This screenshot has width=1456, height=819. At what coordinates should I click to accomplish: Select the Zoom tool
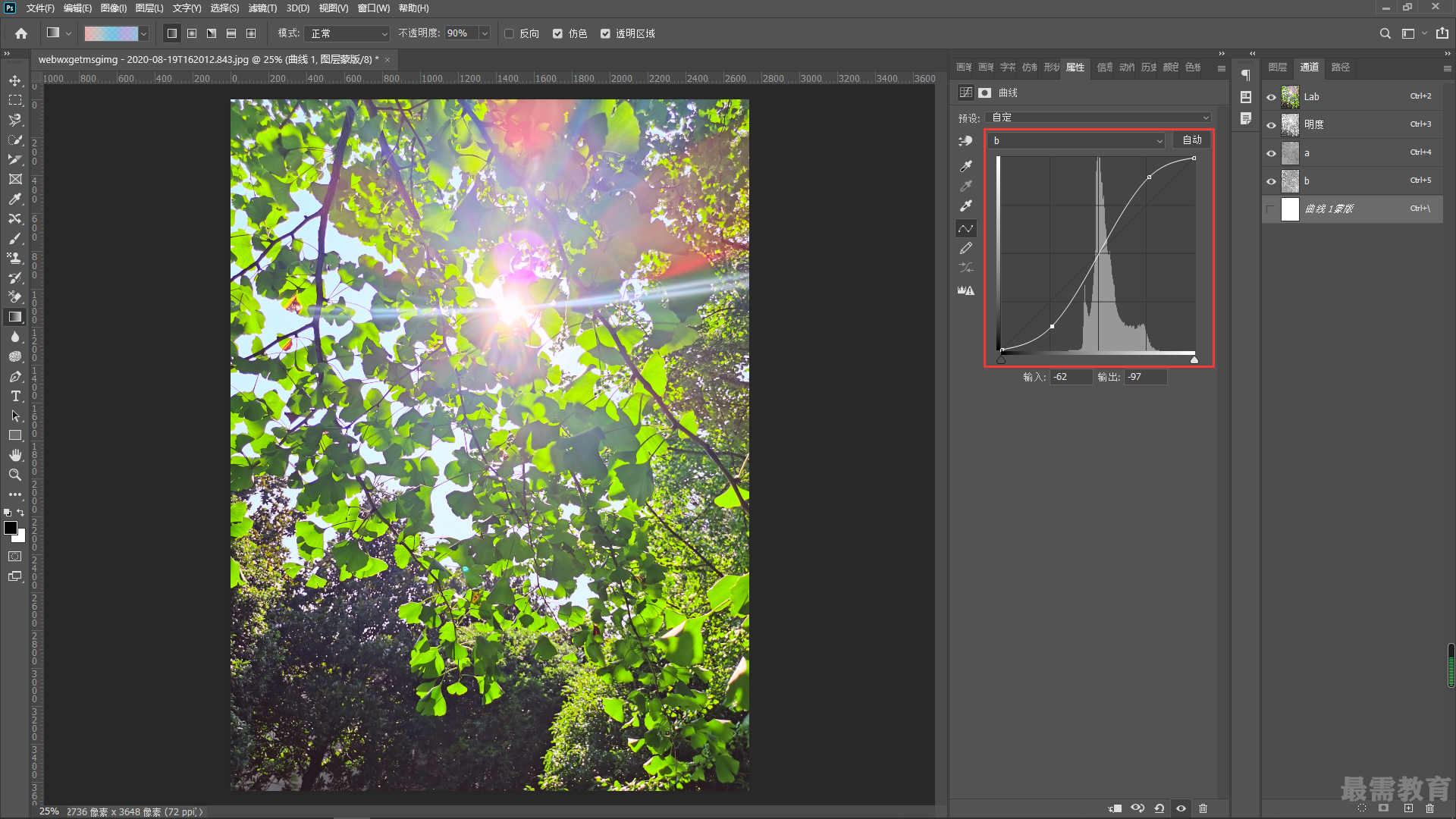pyautogui.click(x=15, y=475)
